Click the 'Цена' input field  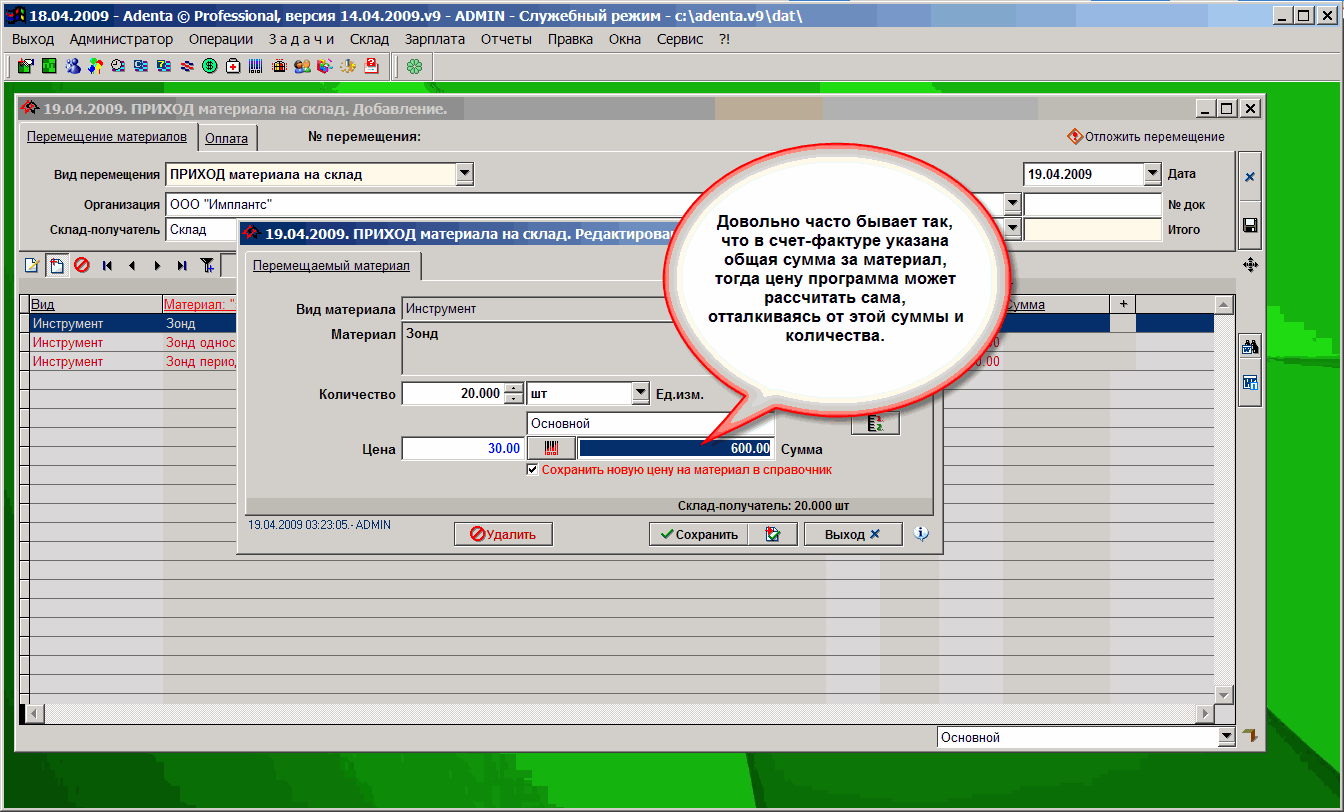coord(462,449)
